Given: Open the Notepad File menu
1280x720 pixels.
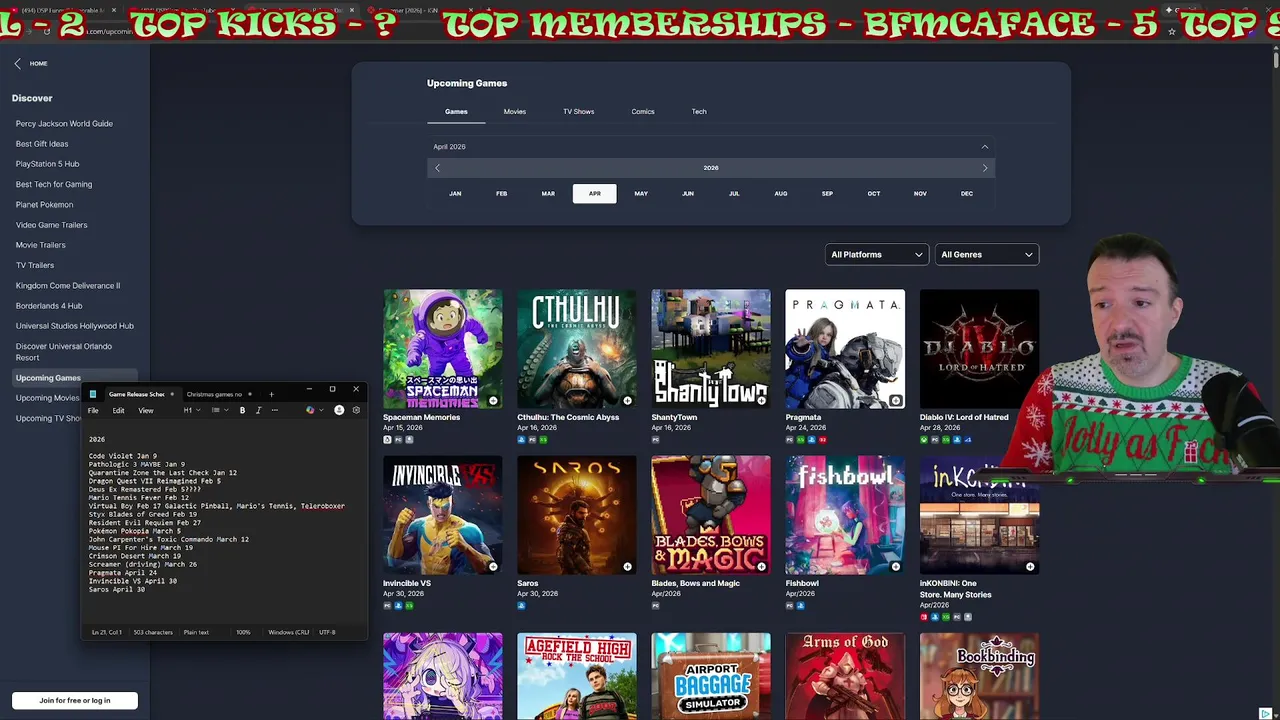Looking at the screenshot, I should (x=93, y=410).
